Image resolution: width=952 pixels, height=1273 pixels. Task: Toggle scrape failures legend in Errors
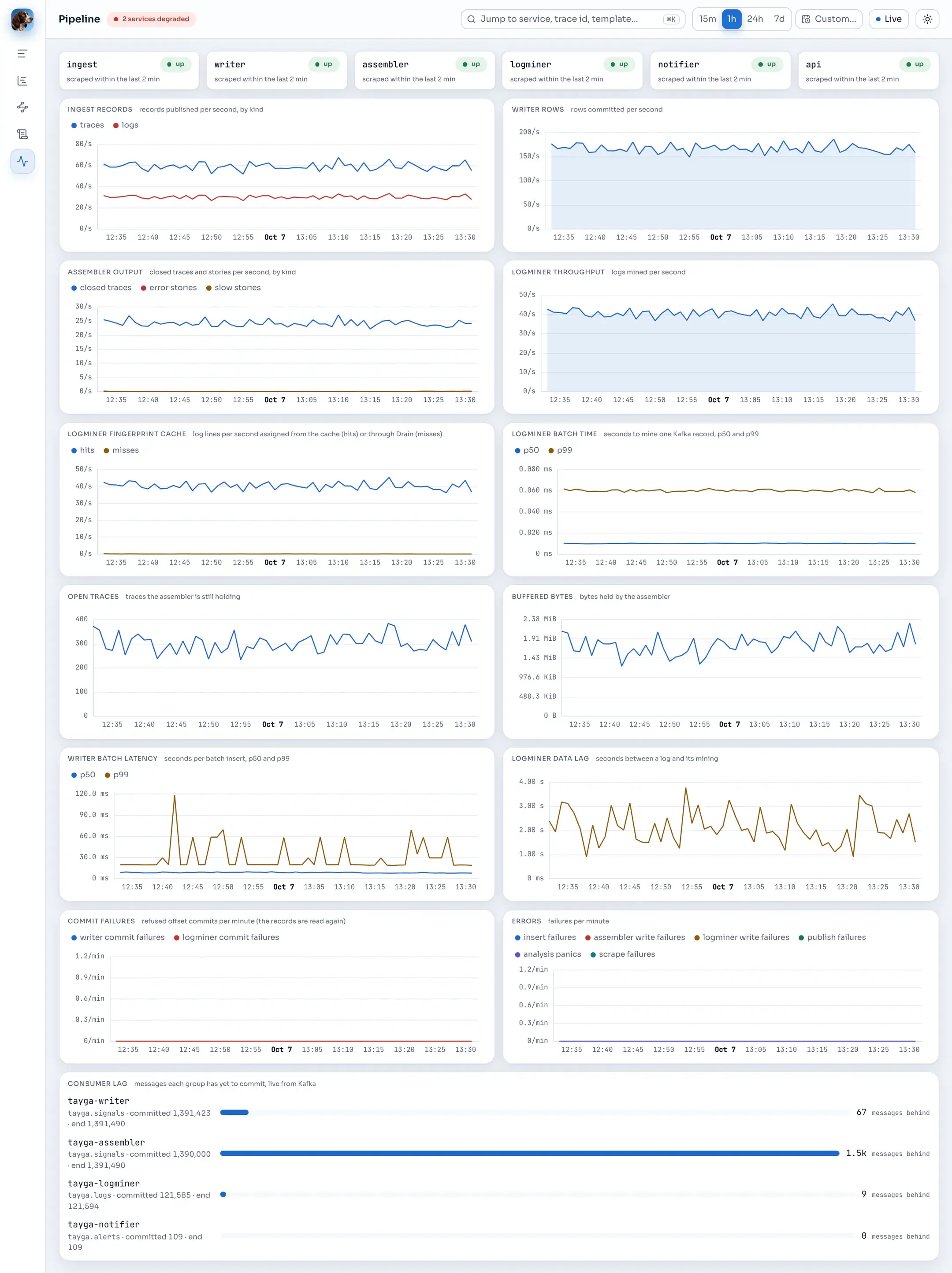pos(623,954)
